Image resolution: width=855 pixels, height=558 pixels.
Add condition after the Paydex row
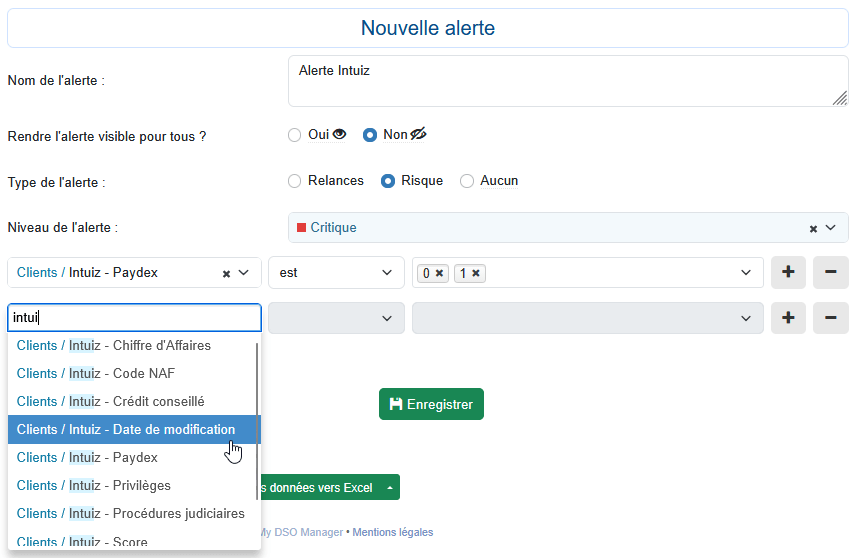(788, 272)
